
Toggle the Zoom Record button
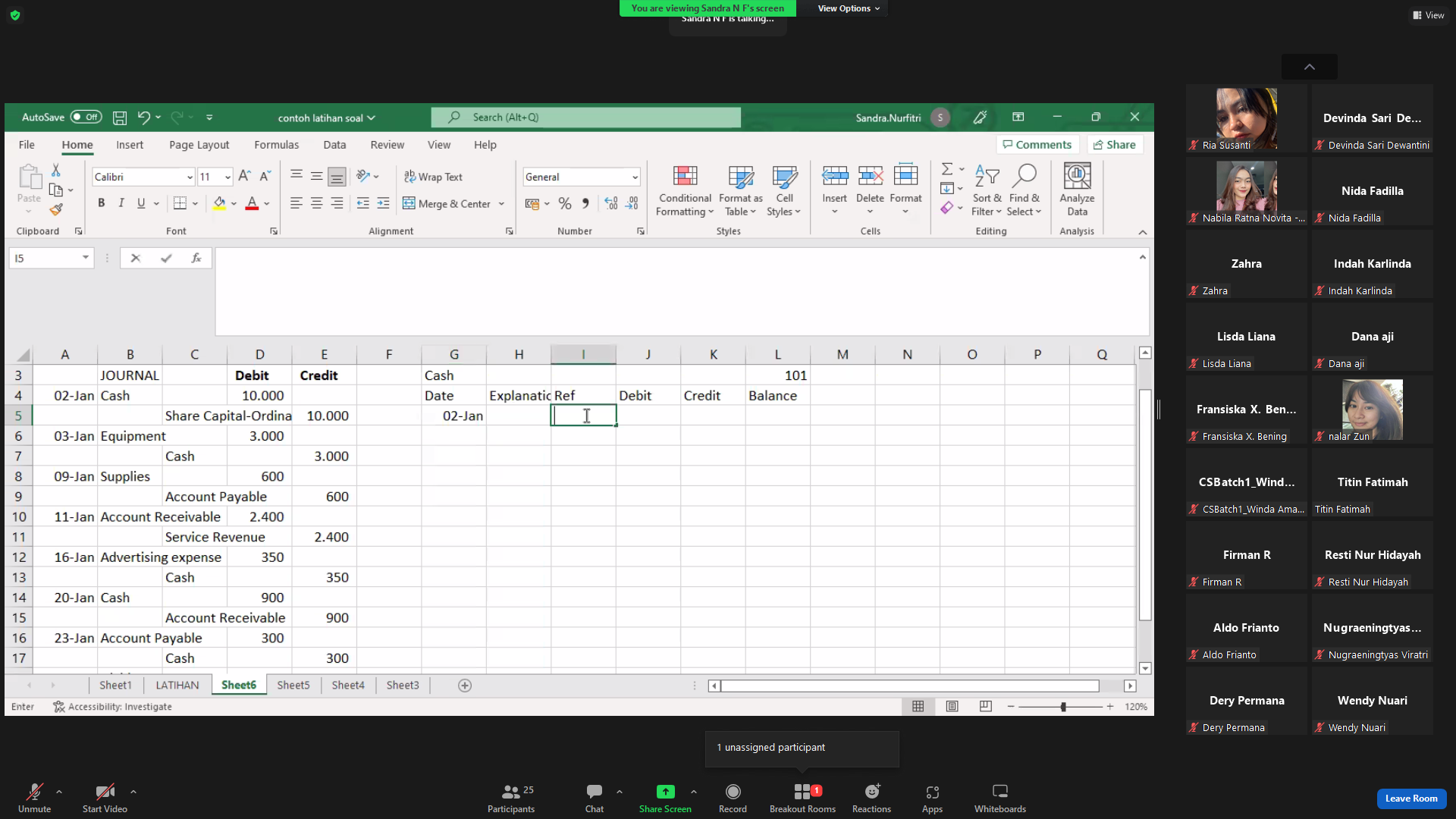coord(733,798)
